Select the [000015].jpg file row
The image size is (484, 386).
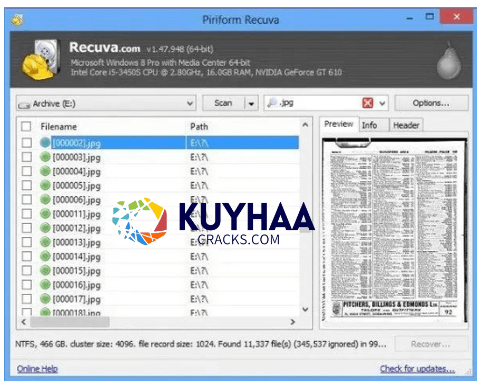tap(159, 270)
